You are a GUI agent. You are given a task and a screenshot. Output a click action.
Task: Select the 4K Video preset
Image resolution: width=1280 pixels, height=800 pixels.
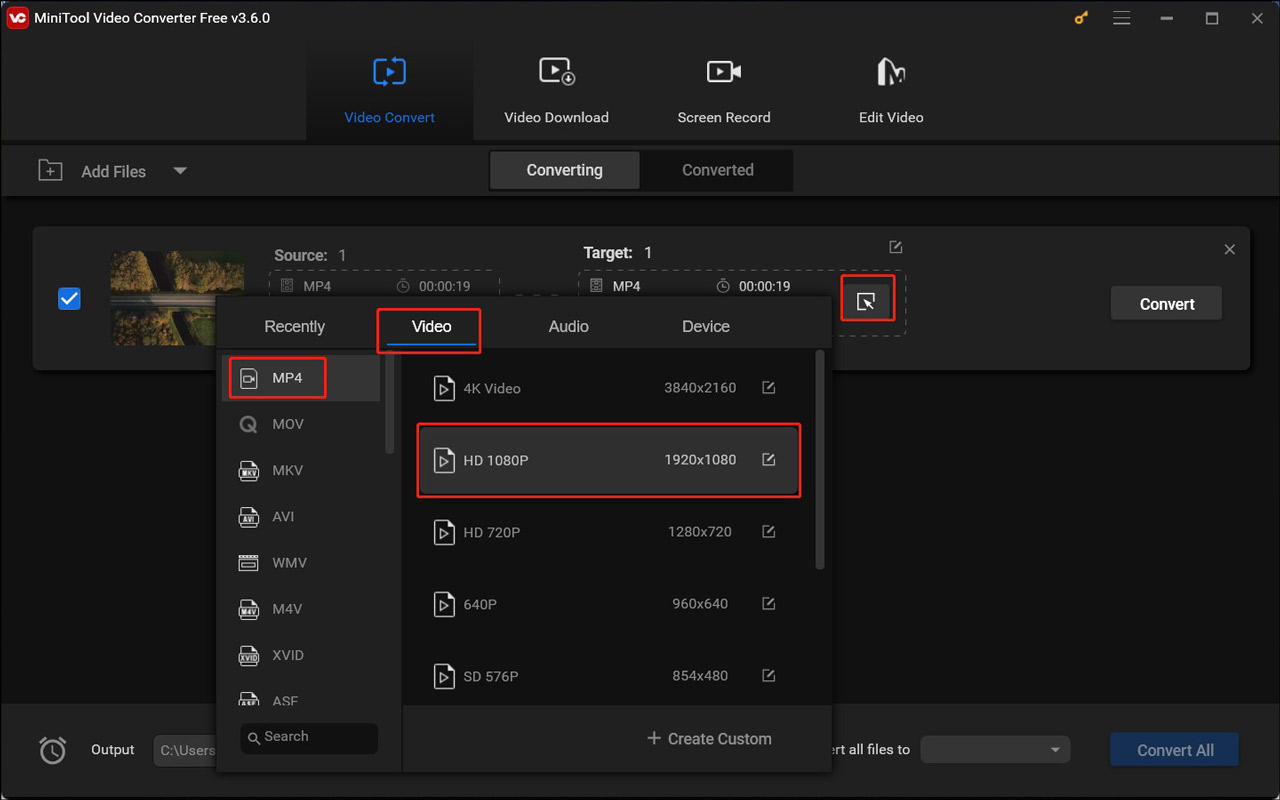click(x=608, y=388)
